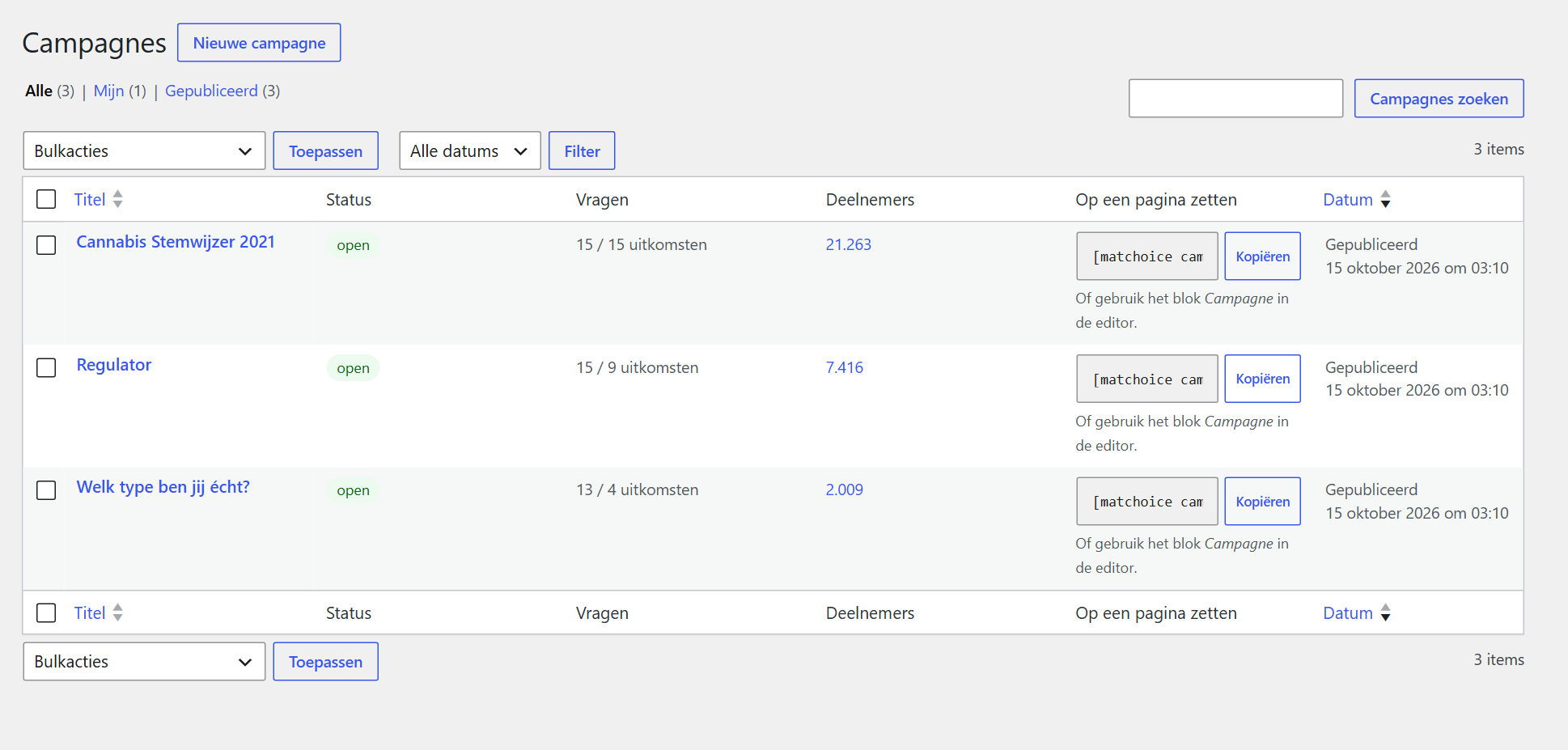Copy shortcode for Cannabis Stemwijzer 2021

pyautogui.click(x=1262, y=256)
